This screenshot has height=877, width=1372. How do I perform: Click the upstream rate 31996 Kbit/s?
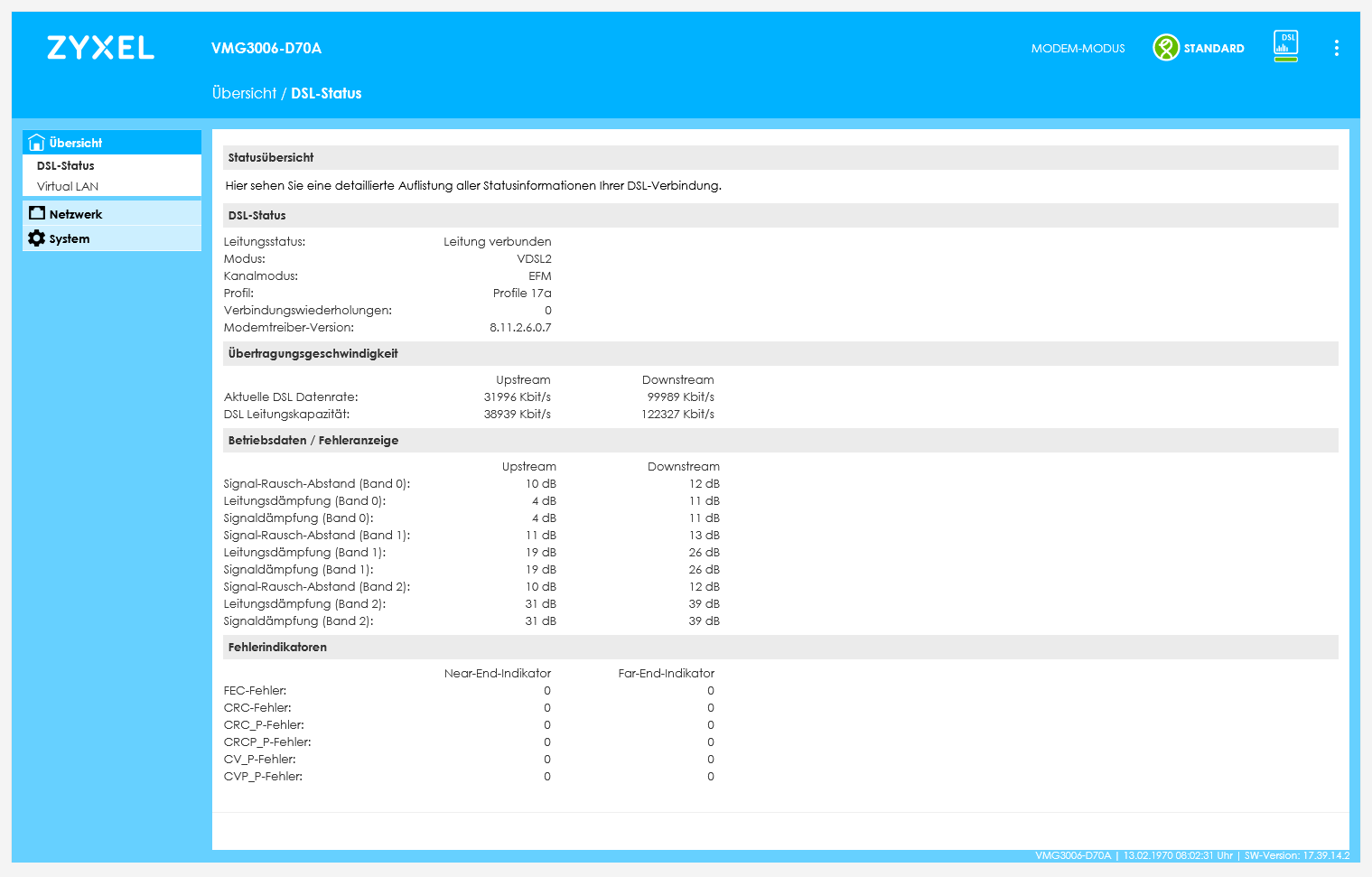point(517,397)
